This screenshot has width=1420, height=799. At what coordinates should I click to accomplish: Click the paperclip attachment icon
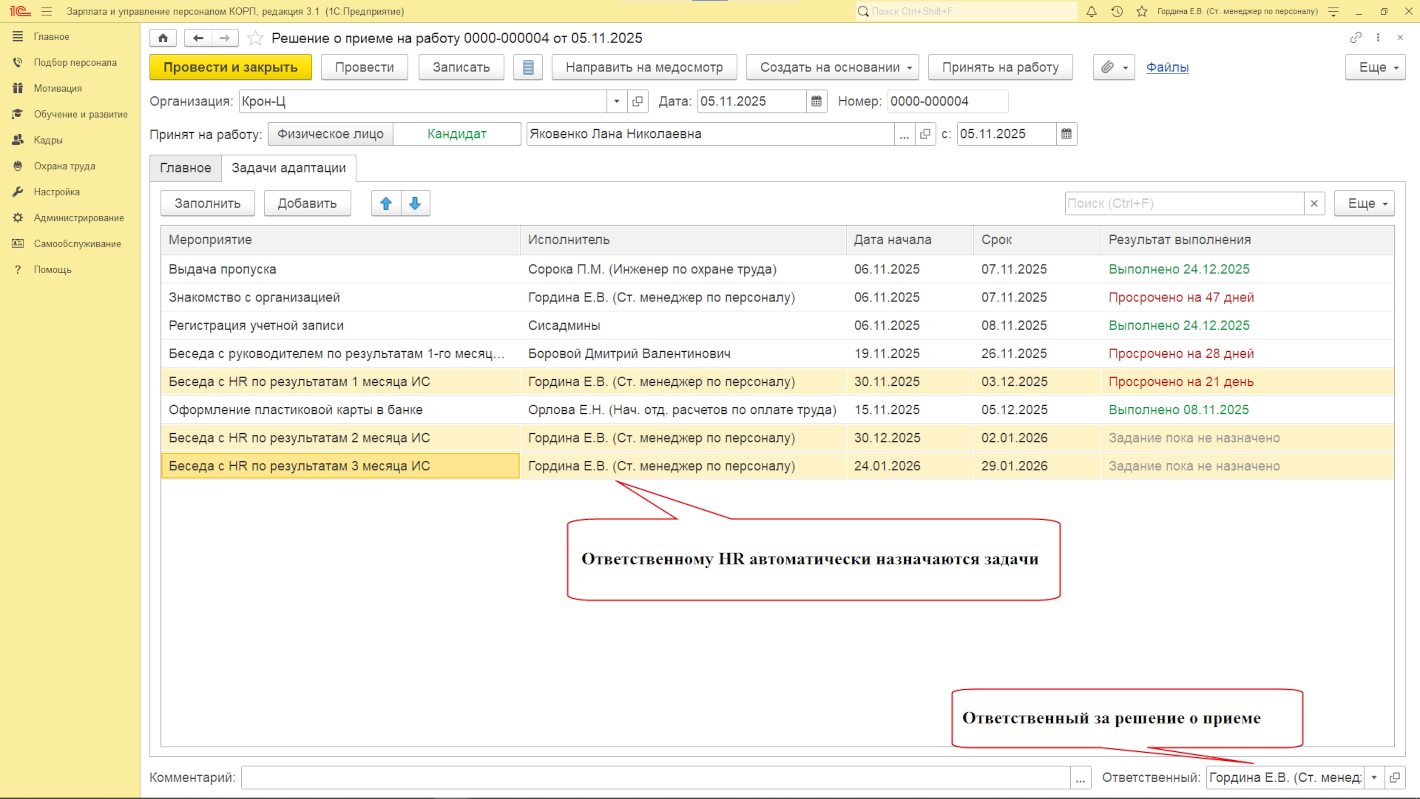1107,67
